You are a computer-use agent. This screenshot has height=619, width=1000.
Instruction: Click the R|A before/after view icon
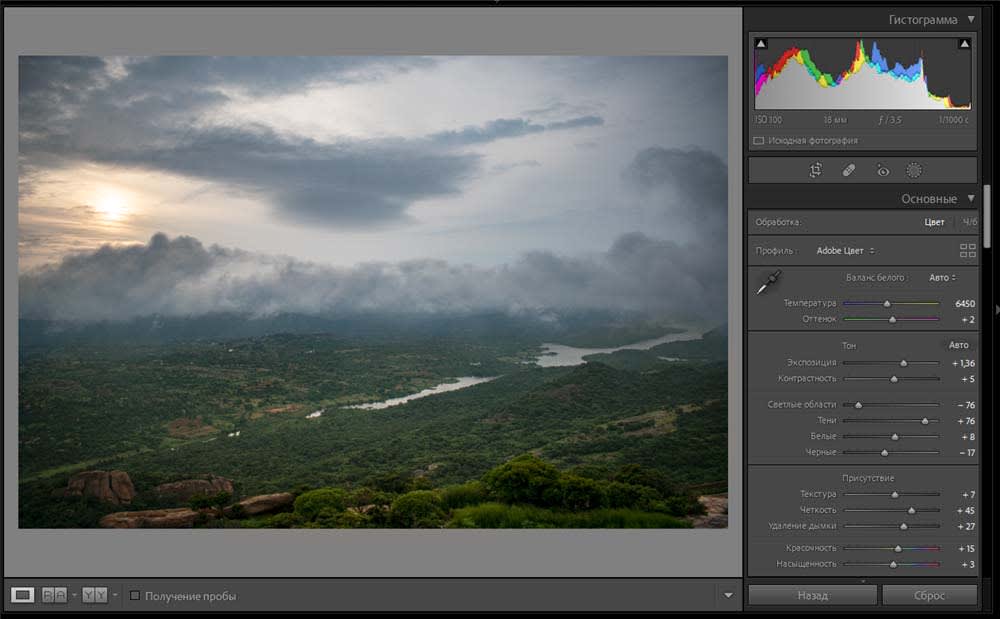coord(54,595)
